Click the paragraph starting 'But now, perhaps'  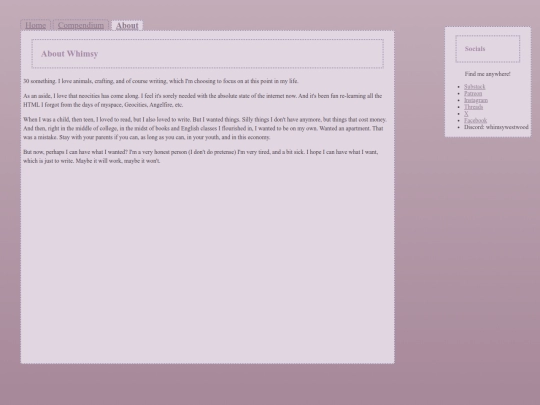pos(201,156)
